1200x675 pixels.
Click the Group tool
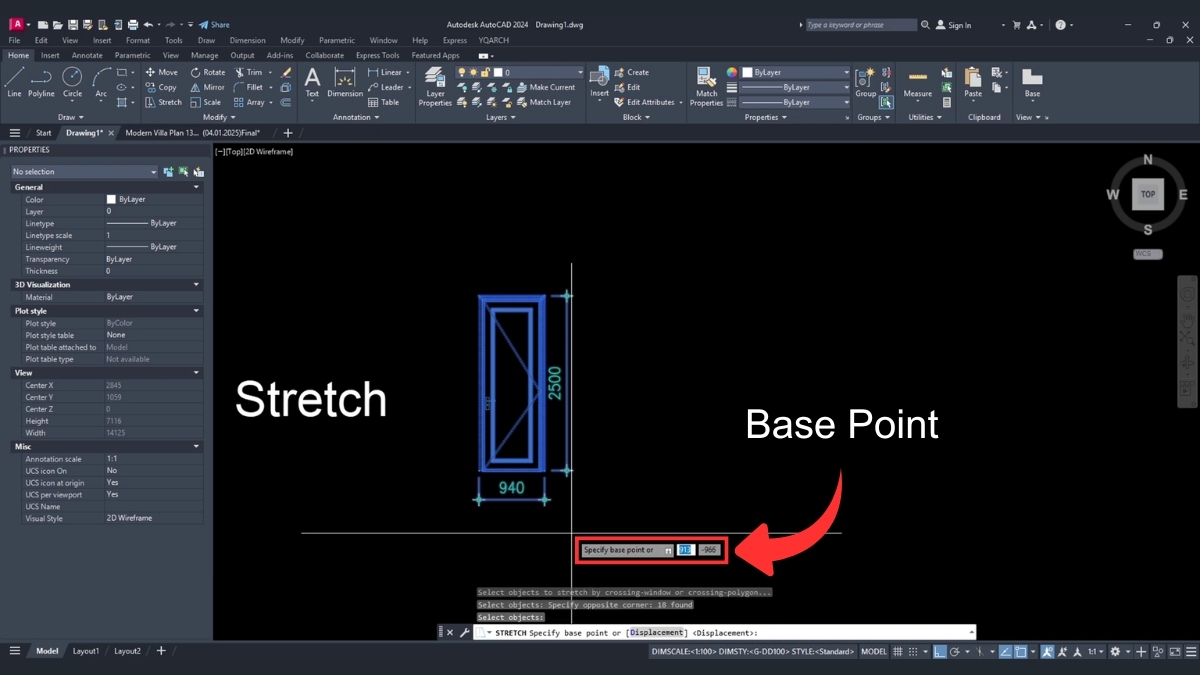[865, 82]
